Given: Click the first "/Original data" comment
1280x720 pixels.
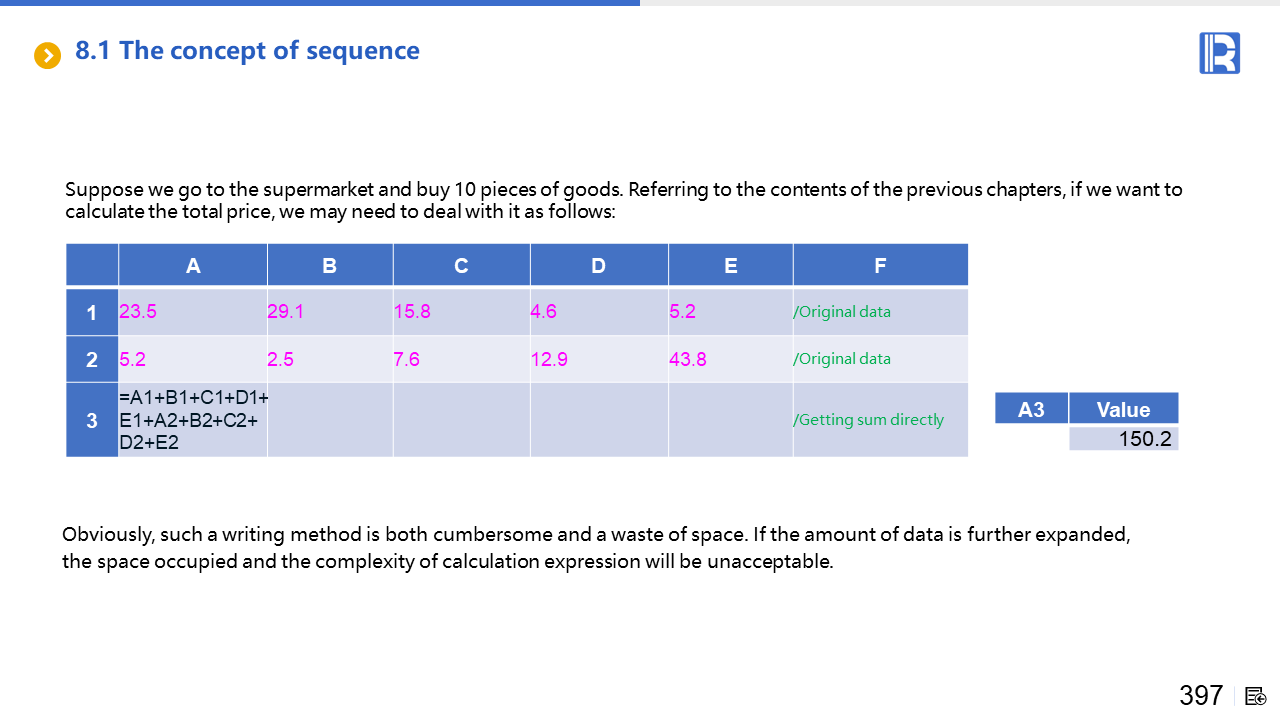Looking at the screenshot, I should click(842, 312).
